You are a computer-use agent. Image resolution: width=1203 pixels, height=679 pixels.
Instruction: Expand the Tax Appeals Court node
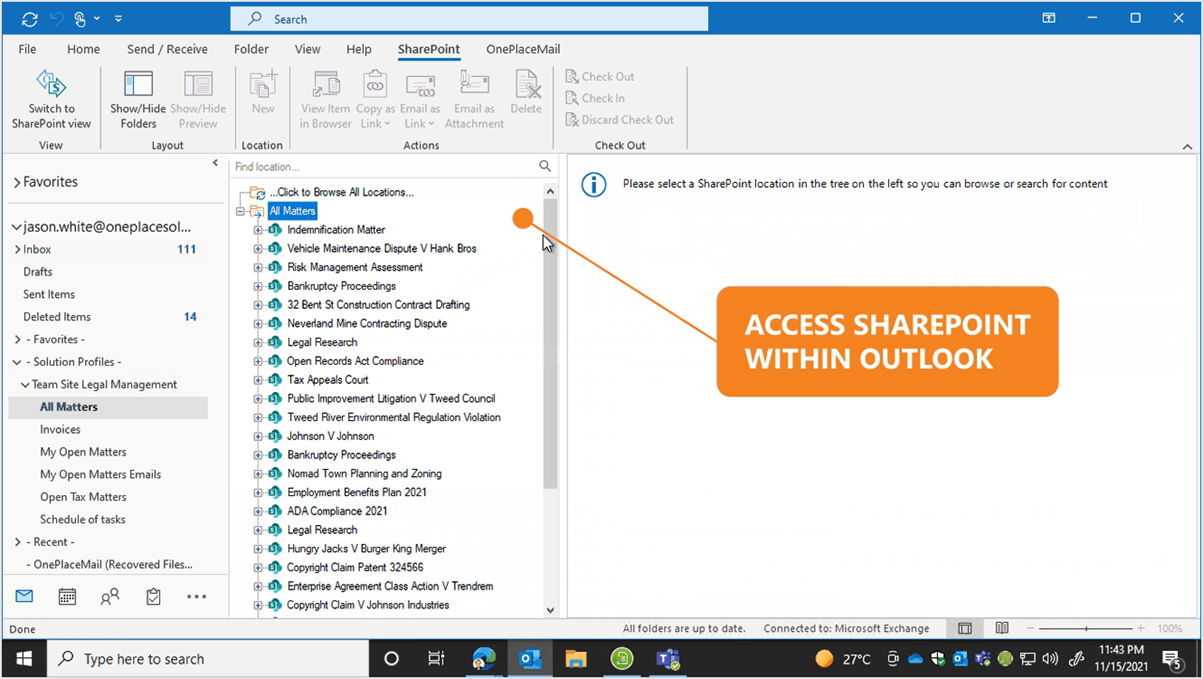coord(258,380)
